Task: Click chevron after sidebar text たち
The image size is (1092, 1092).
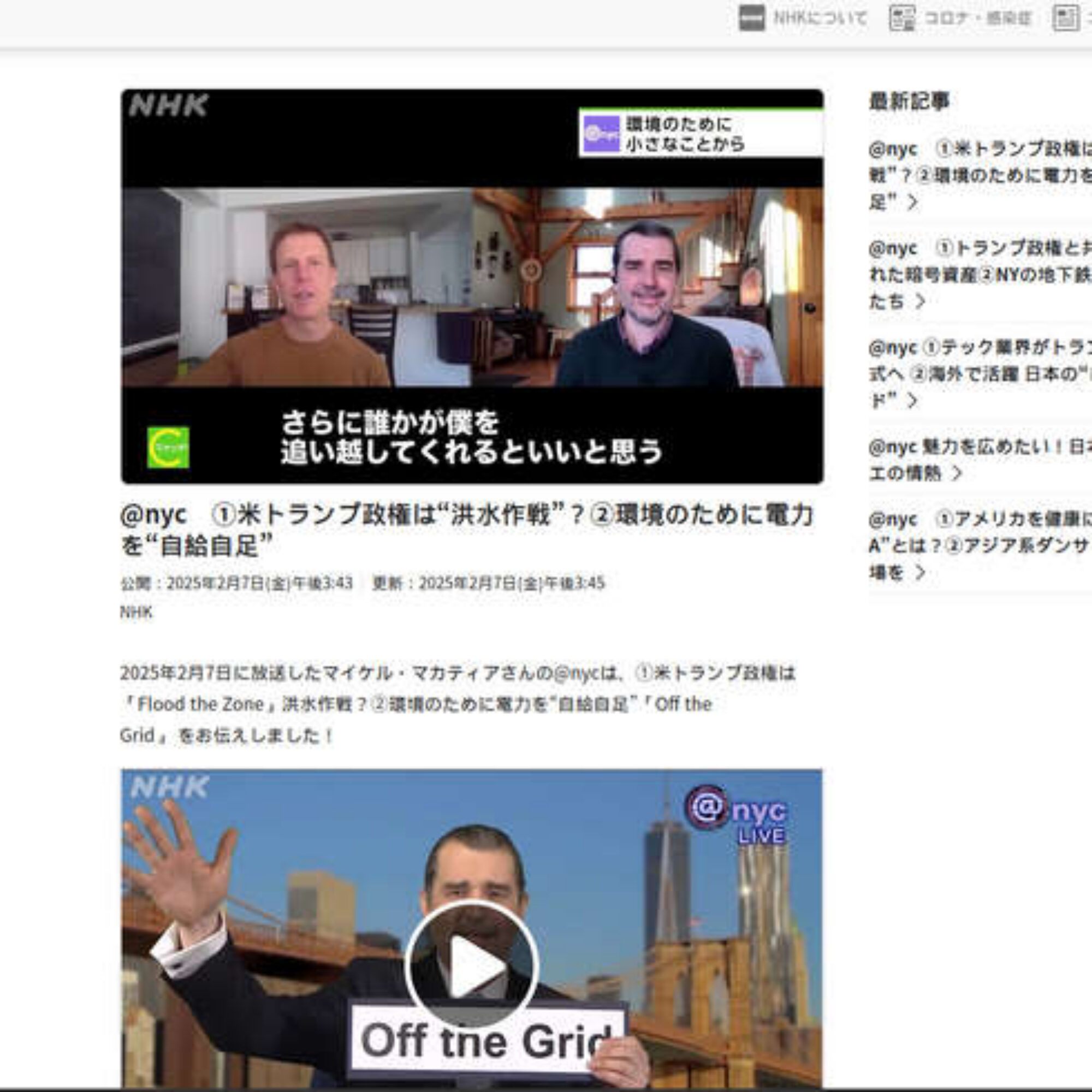Action: pyautogui.click(x=920, y=302)
